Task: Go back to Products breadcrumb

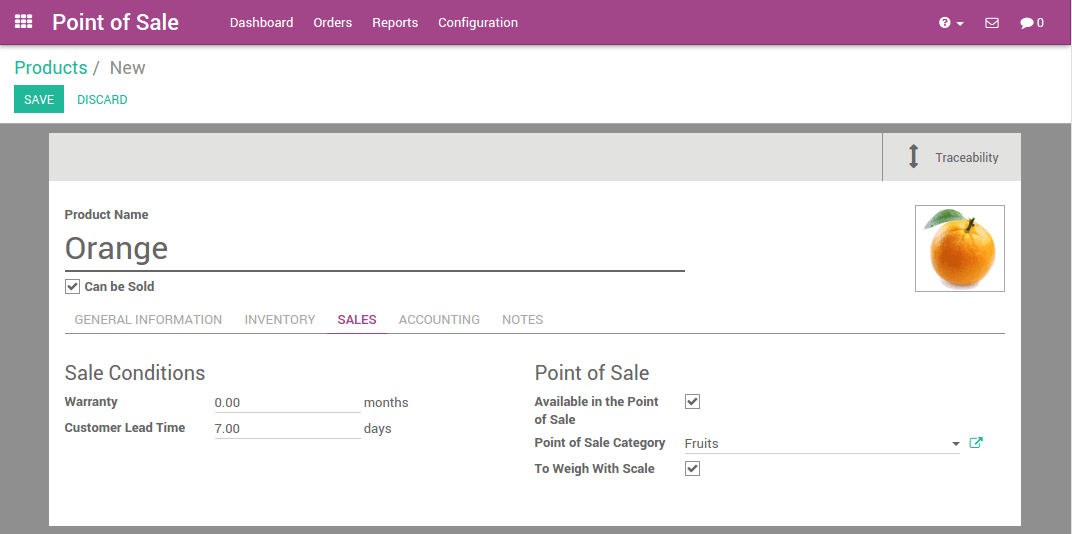Action: 51,68
